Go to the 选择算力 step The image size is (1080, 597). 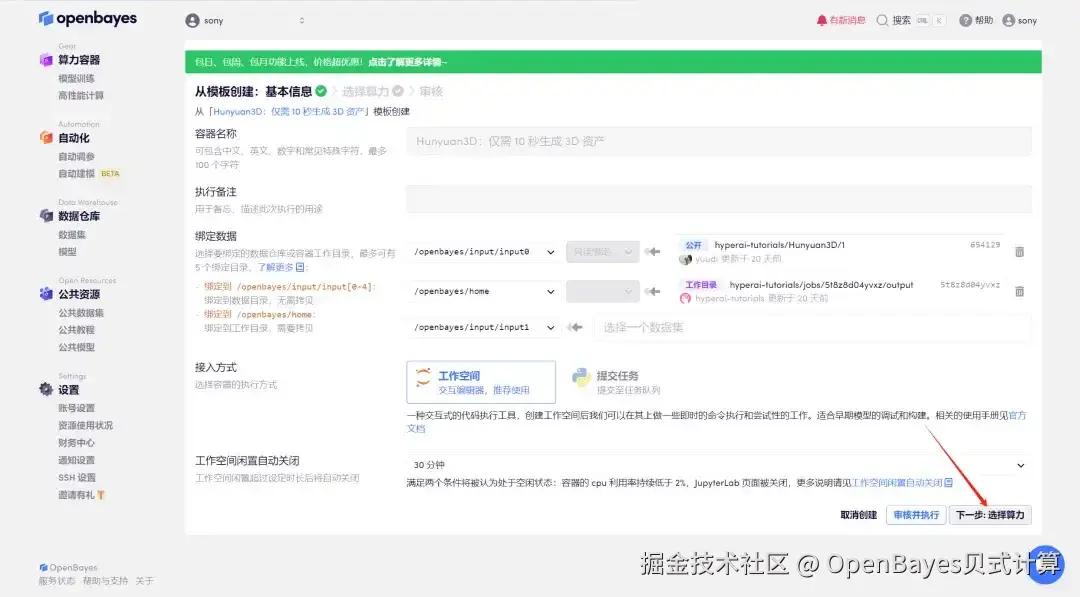point(372,92)
